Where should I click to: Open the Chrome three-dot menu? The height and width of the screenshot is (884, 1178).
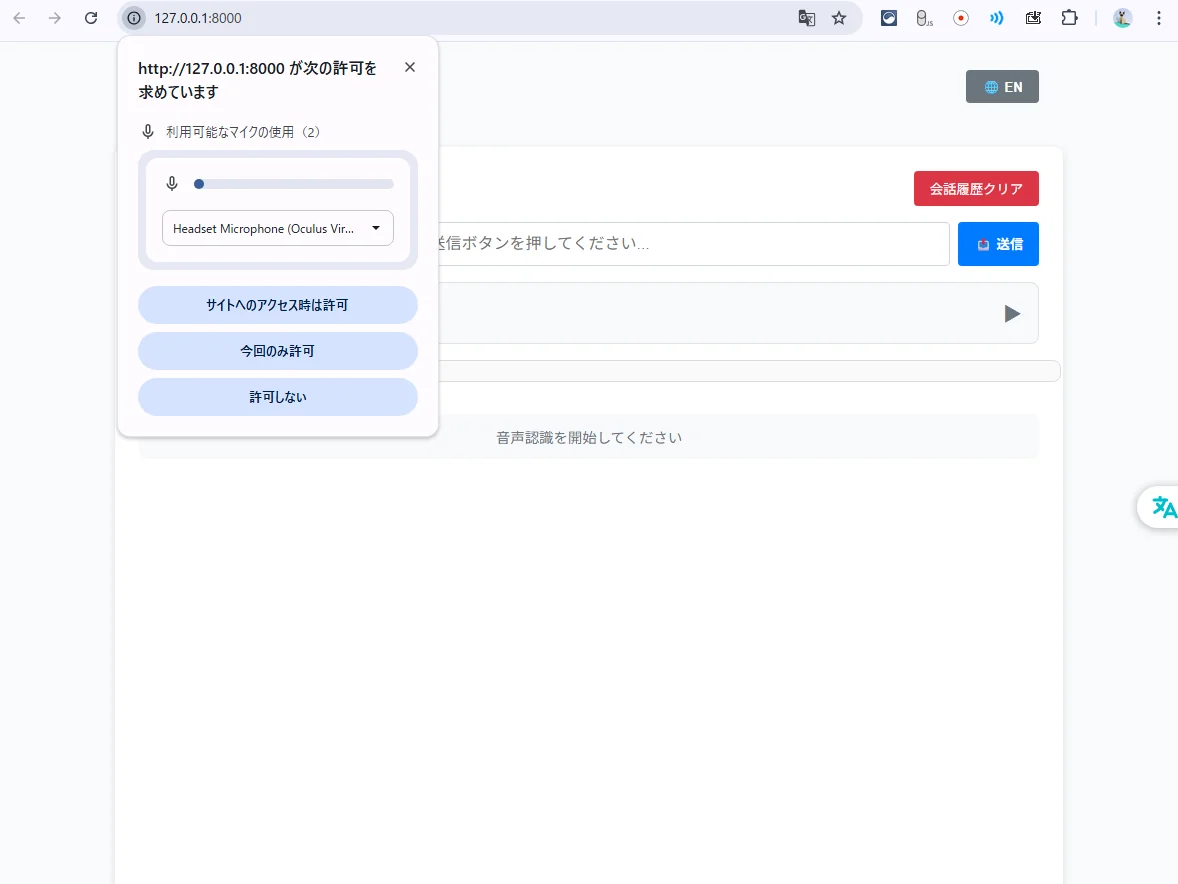tap(1158, 18)
